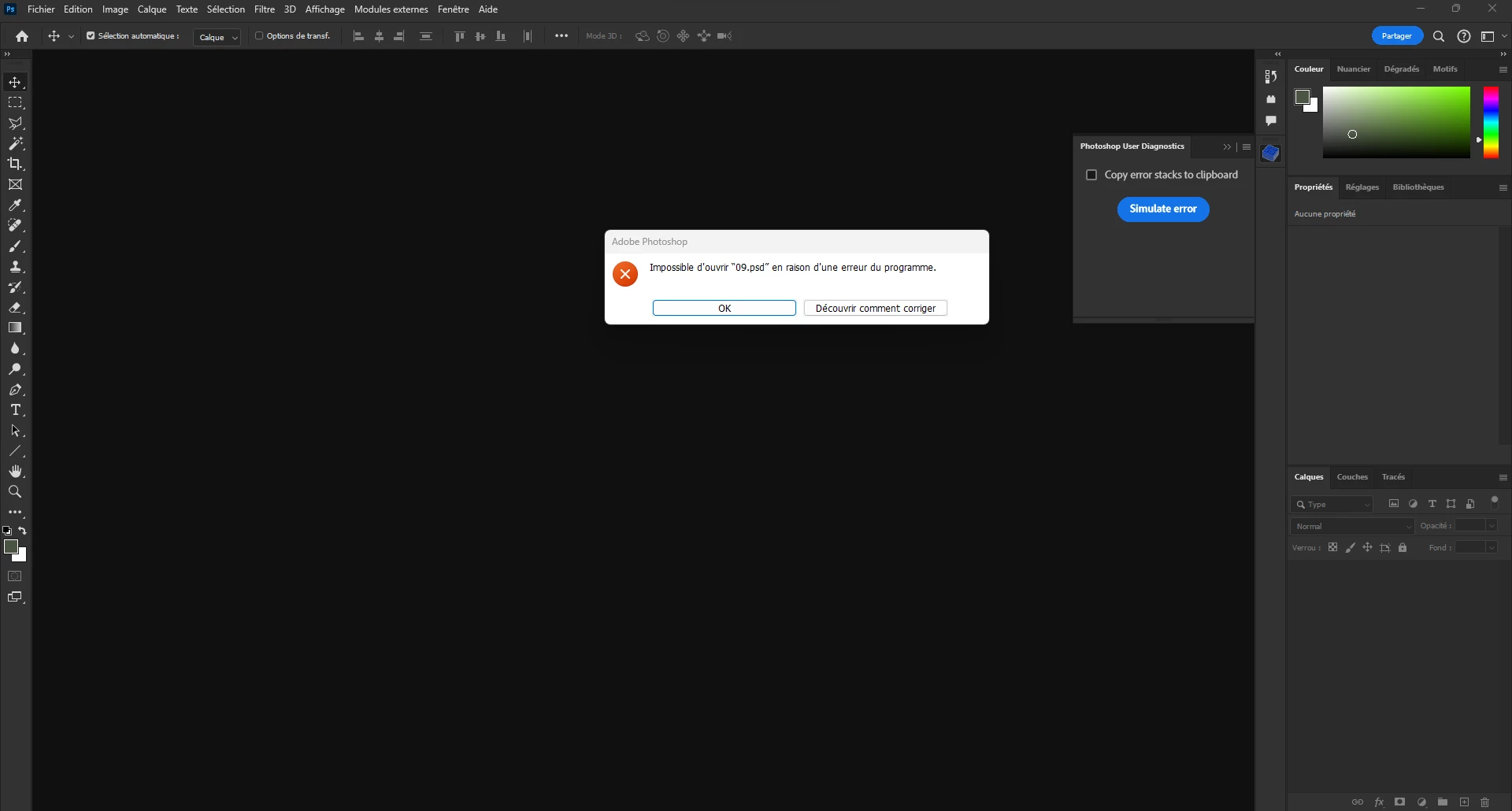Pick a shade in the green color field
1512x811 pixels.
1396,123
